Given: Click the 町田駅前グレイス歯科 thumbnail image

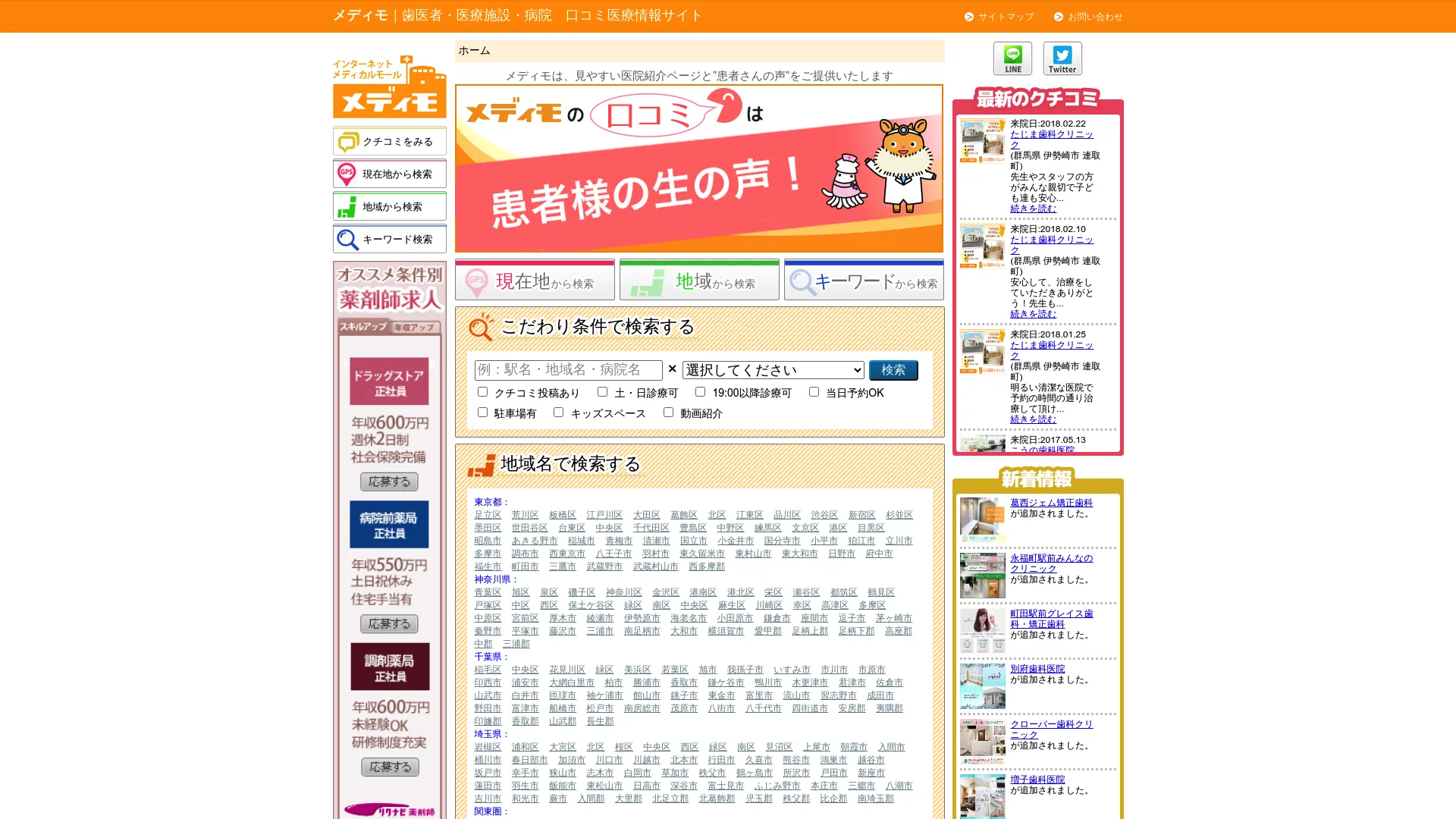Looking at the screenshot, I should tap(982, 632).
